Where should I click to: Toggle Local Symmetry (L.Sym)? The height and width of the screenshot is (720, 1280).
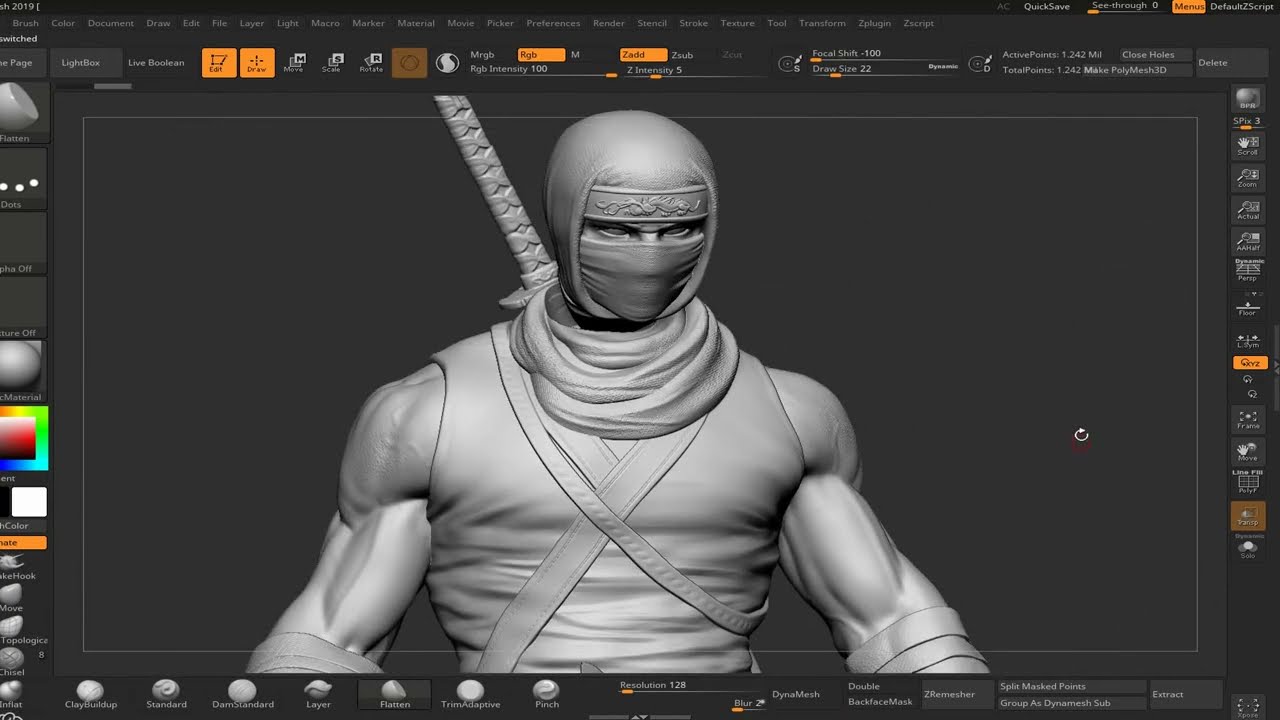pyautogui.click(x=1248, y=341)
